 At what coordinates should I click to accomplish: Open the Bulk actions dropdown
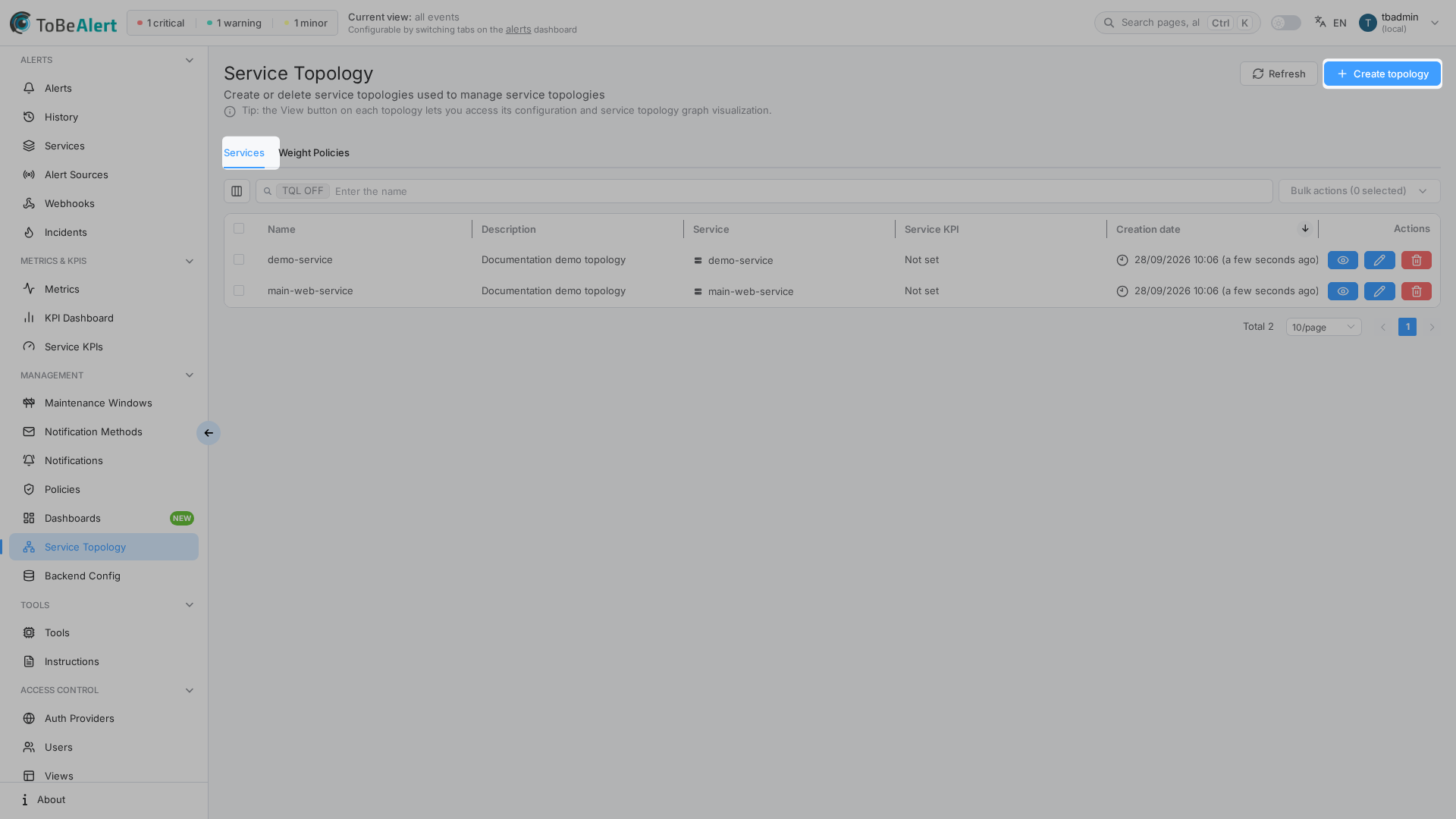(1359, 191)
